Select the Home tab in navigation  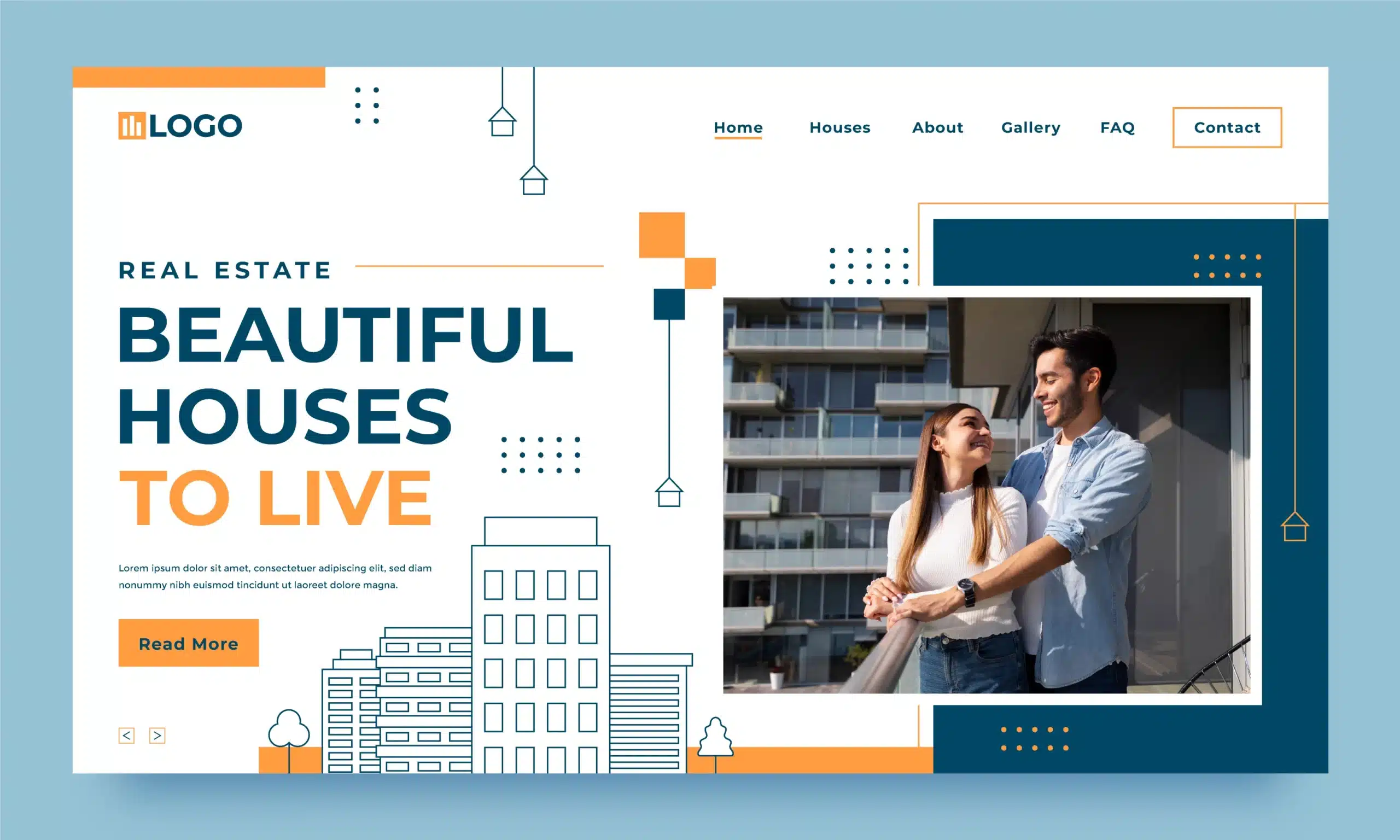pos(738,126)
